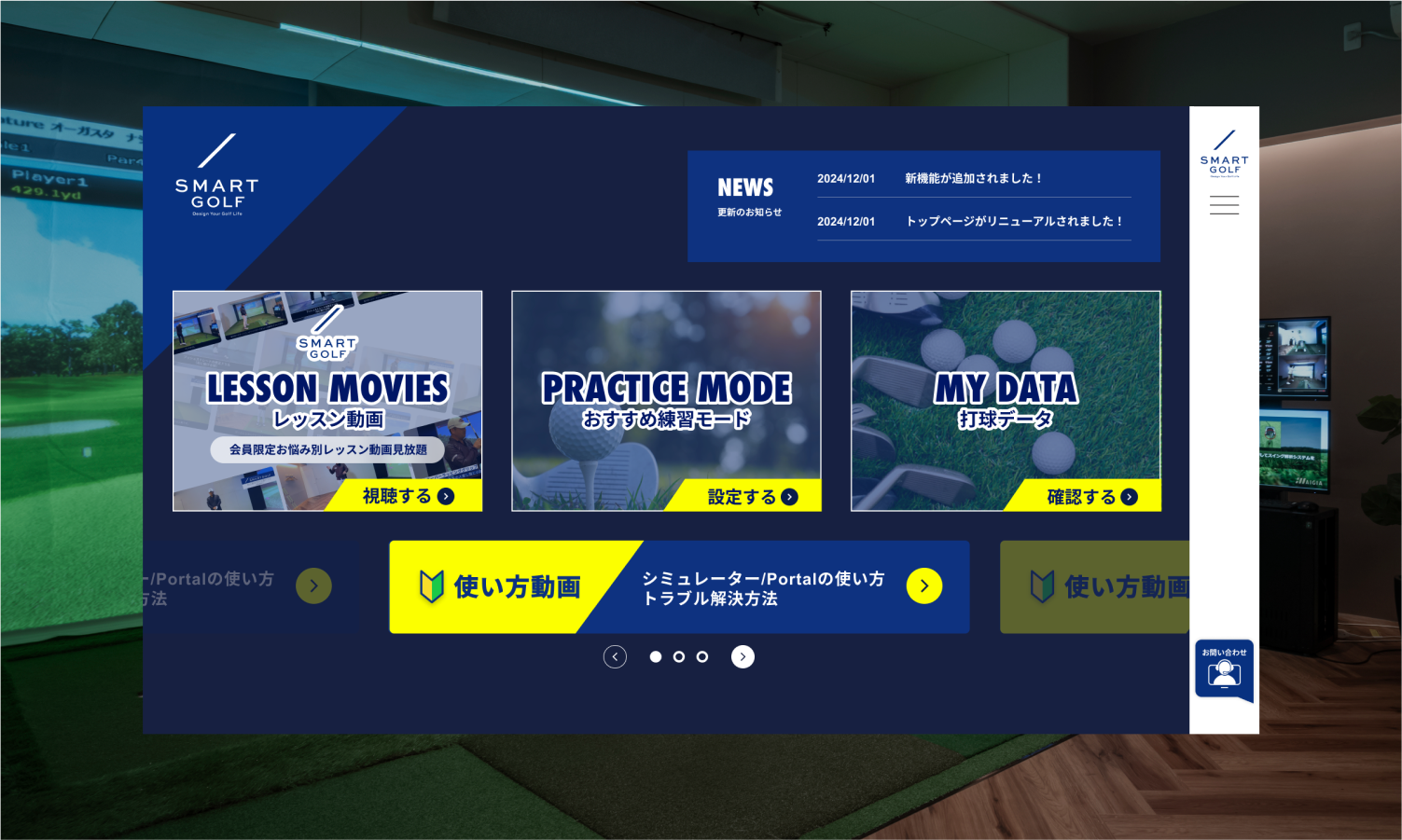Click the Smart Golf logo in top-left

coord(217,174)
